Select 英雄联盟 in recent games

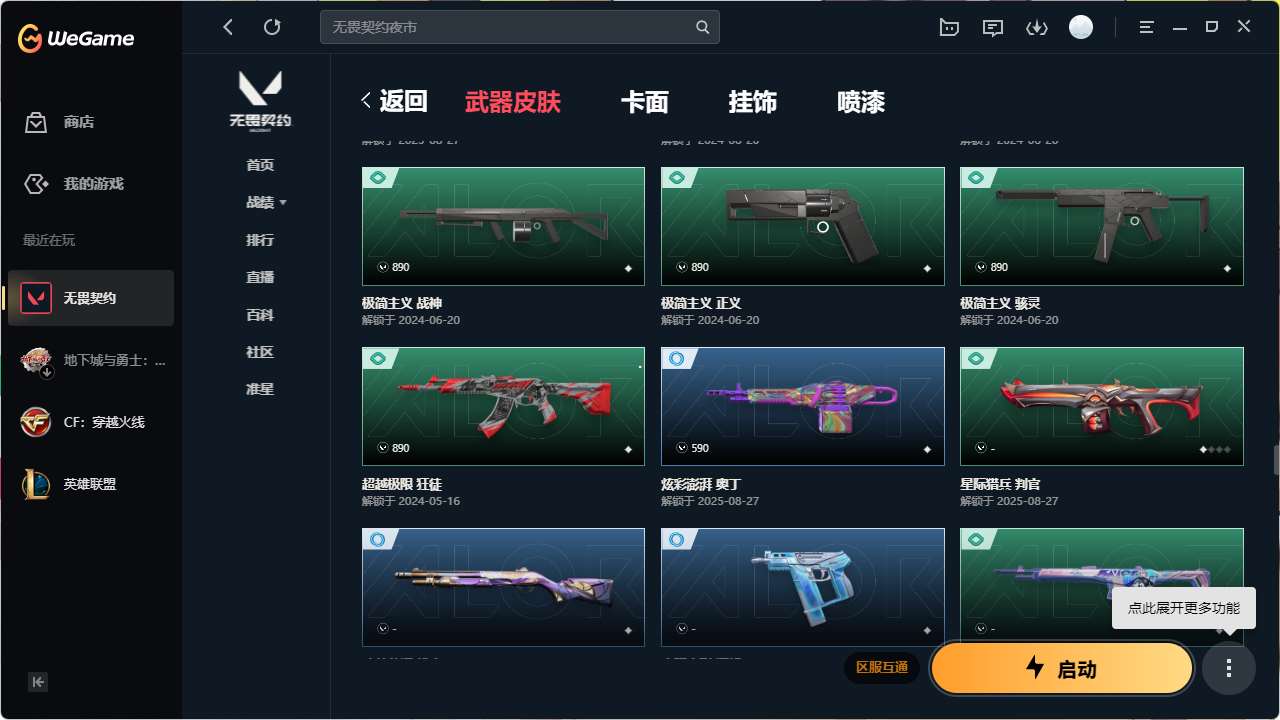click(x=91, y=484)
